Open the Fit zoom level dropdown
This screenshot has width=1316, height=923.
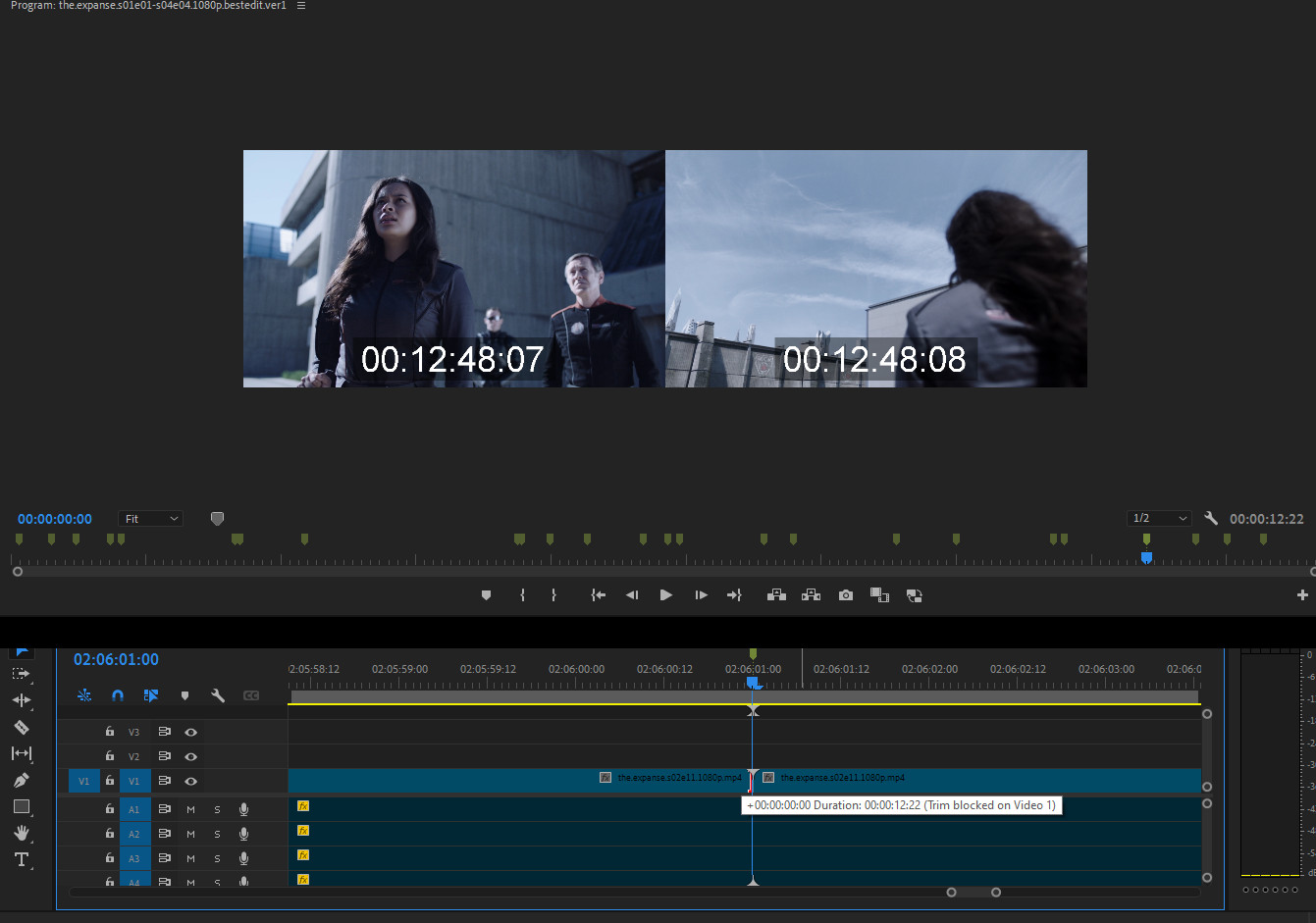pyautogui.click(x=150, y=519)
